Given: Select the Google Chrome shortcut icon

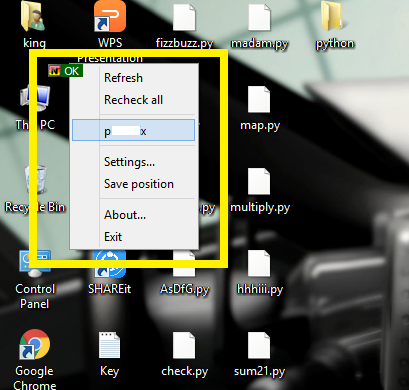Looking at the screenshot, I should pos(35,345).
